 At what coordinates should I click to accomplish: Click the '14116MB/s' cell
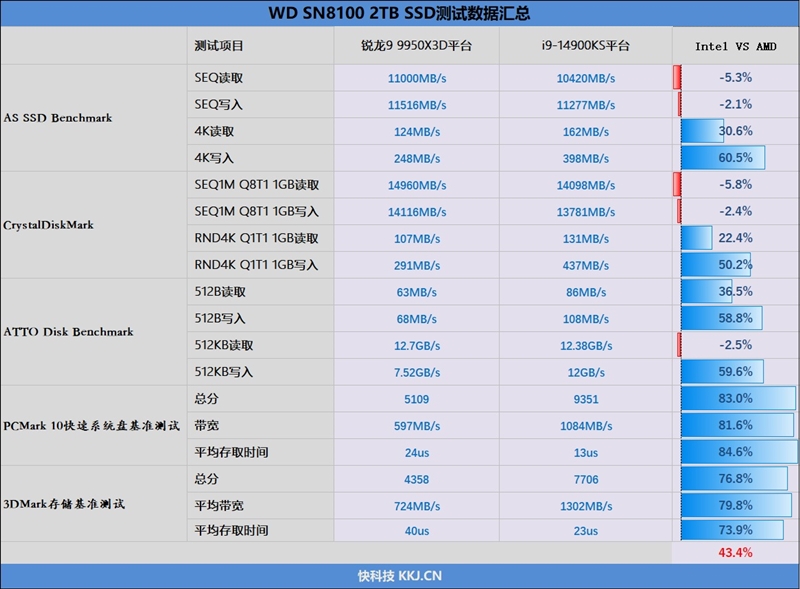[x=417, y=212]
